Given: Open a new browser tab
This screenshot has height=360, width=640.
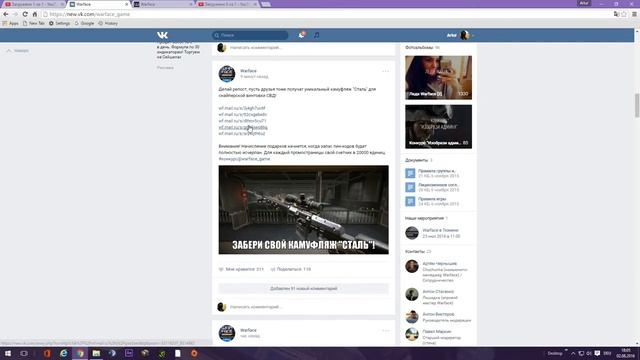Looking at the screenshot, I should 266,4.
